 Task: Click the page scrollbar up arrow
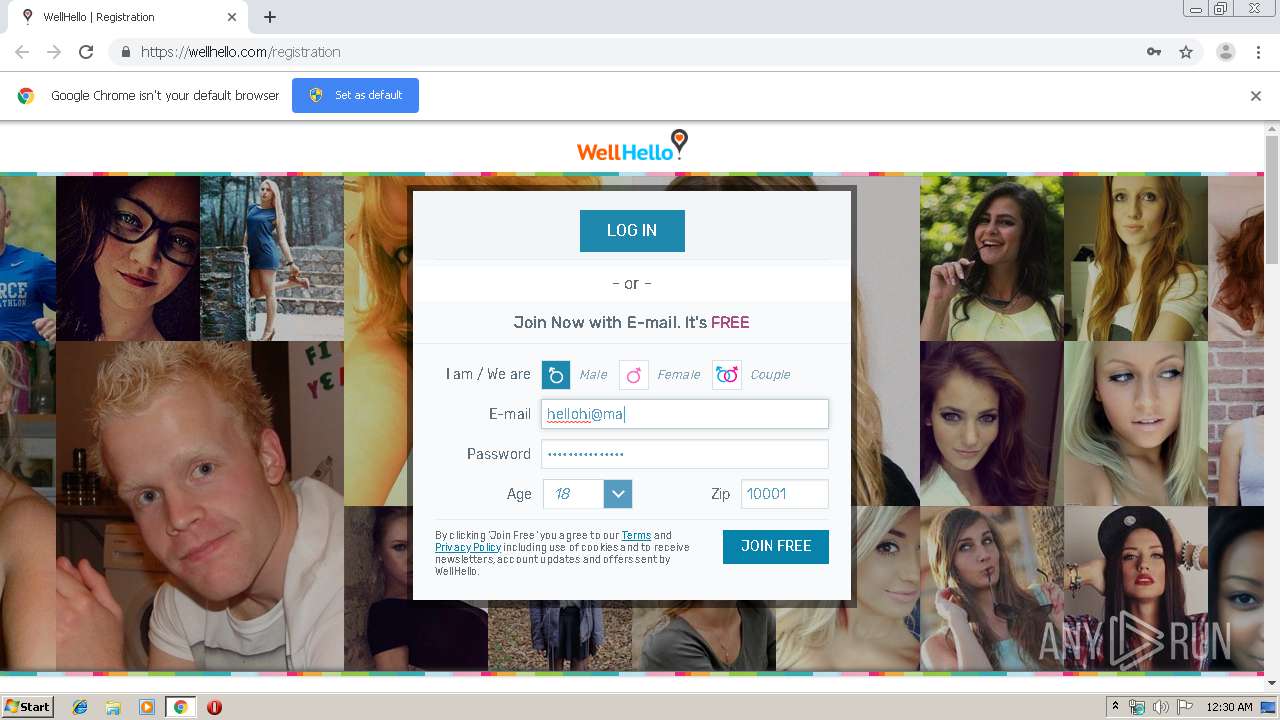tap(1272, 129)
